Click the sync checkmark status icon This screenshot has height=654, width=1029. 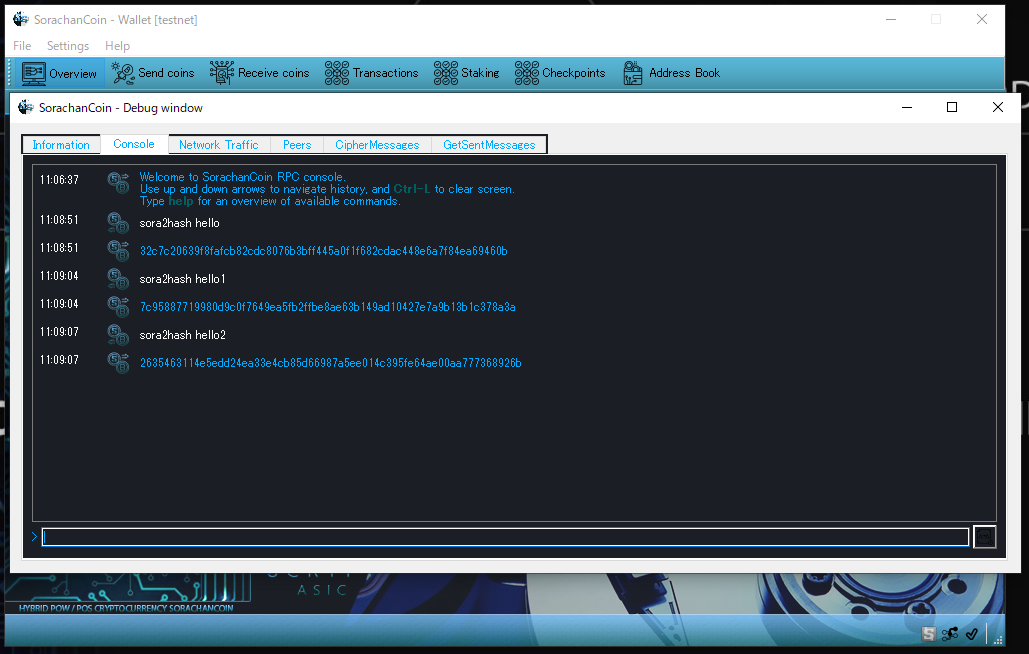[971, 633]
